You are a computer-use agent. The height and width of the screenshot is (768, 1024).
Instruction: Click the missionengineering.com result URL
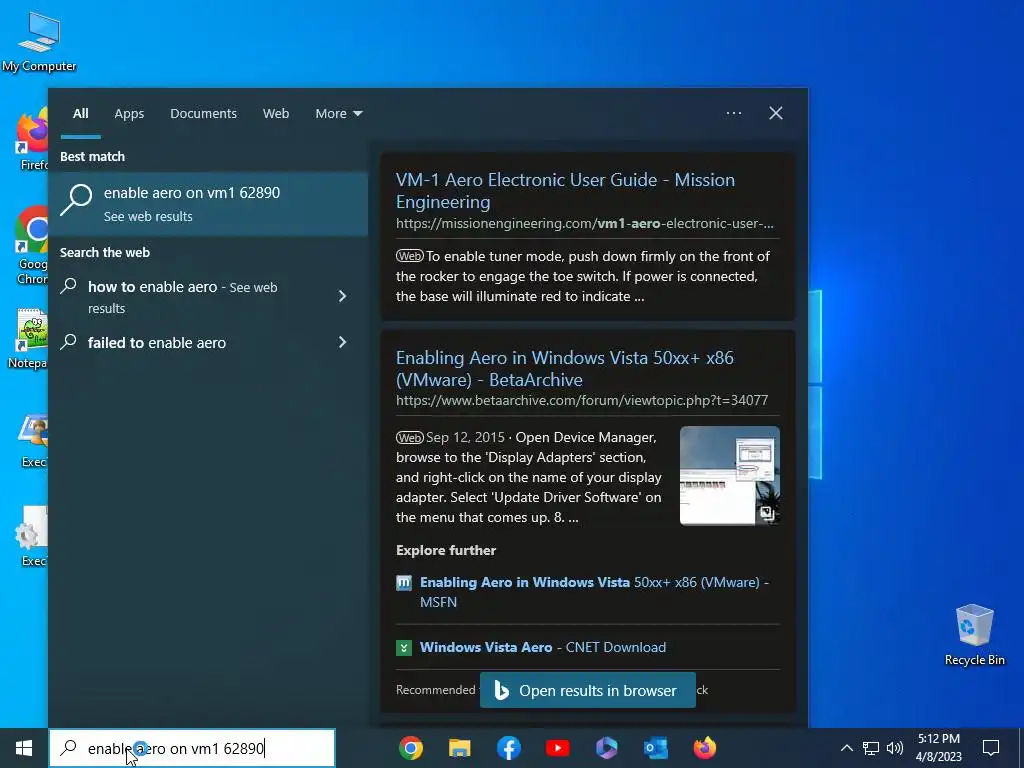[584, 223]
